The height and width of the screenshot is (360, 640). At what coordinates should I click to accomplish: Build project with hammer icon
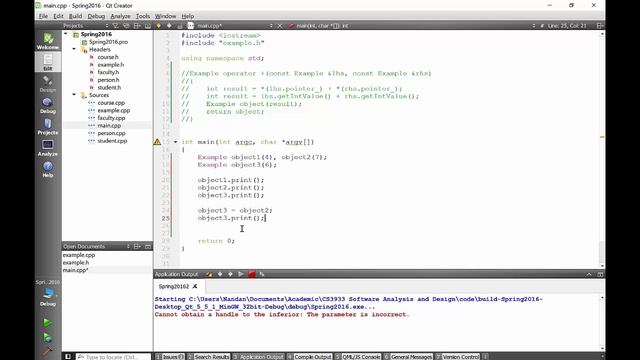(47, 351)
